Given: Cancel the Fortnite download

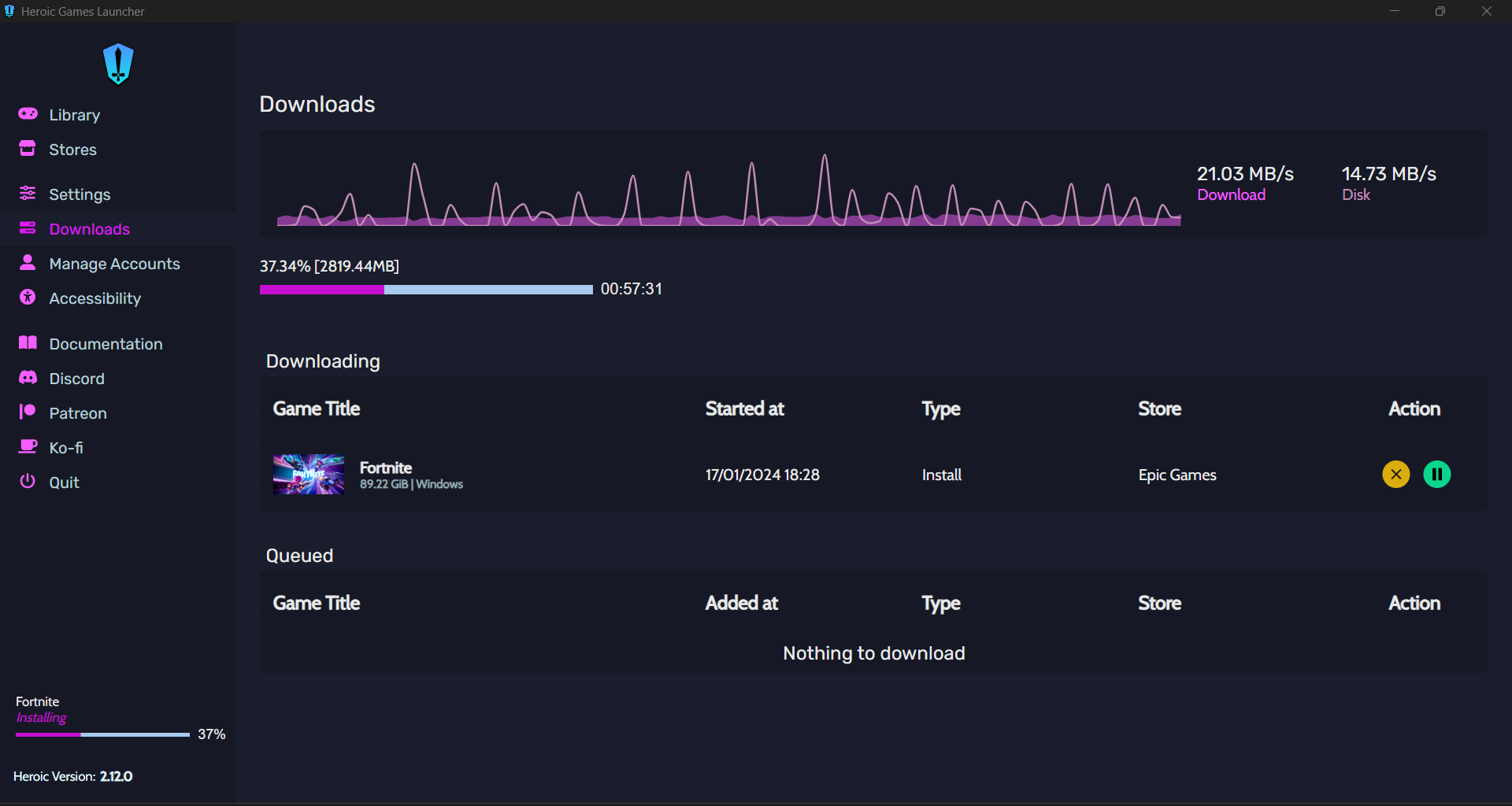Looking at the screenshot, I should [1395, 475].
